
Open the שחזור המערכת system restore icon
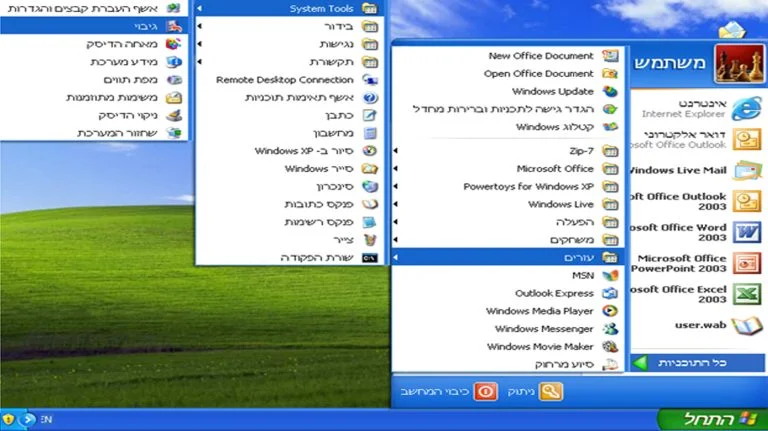pos(173,133)
